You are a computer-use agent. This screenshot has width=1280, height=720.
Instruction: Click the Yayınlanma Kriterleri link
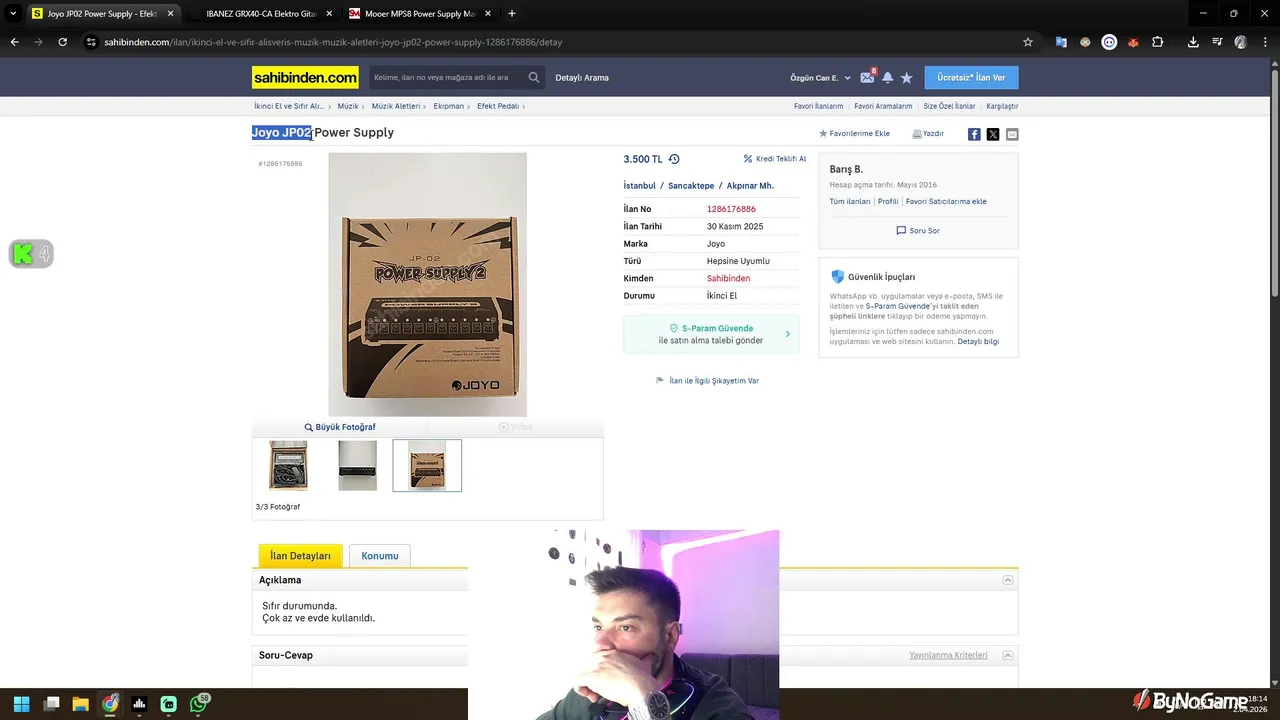948,656
